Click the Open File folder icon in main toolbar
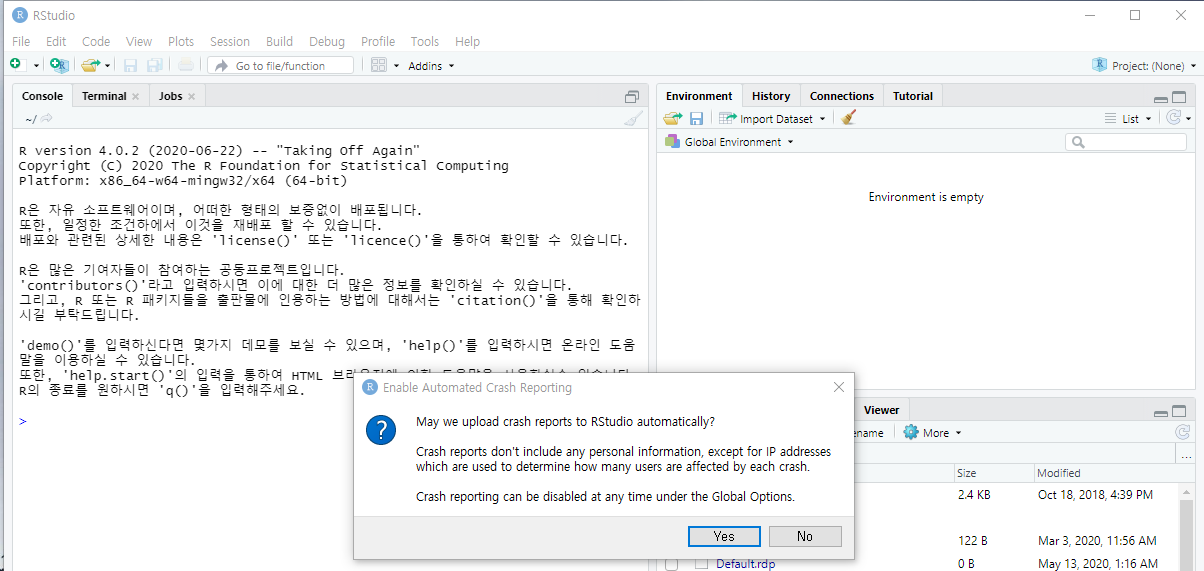This screenshot has height=571, width=1204. click(90, 65)
